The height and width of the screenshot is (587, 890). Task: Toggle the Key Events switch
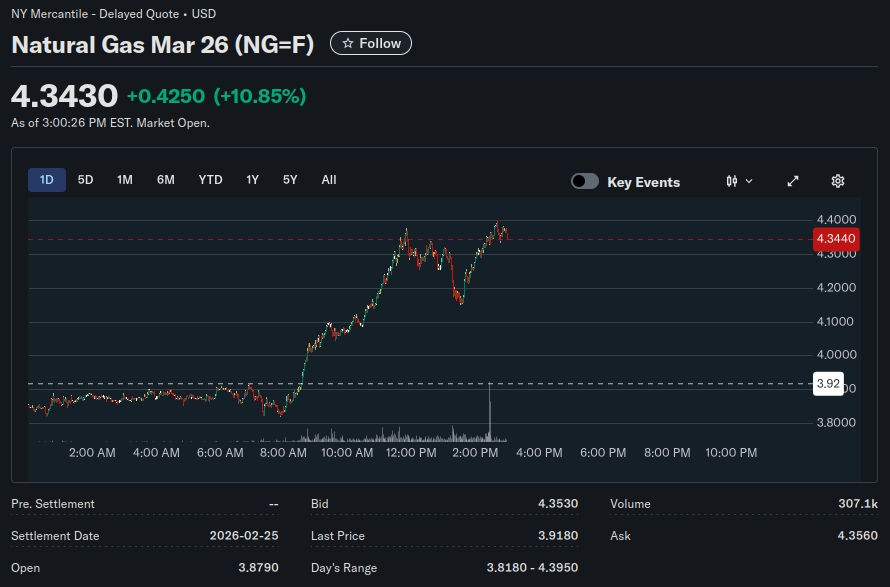585,181
